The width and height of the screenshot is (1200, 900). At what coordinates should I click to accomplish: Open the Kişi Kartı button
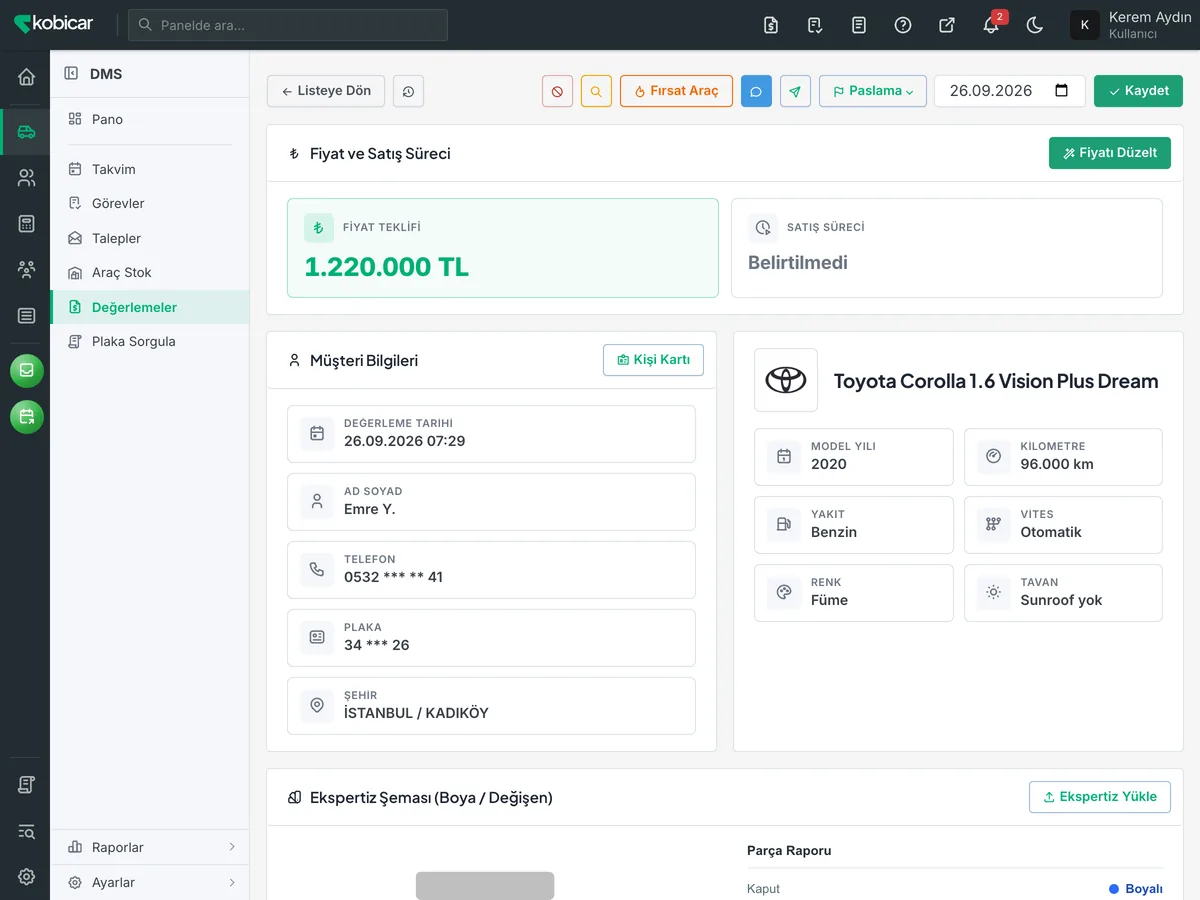653,360
